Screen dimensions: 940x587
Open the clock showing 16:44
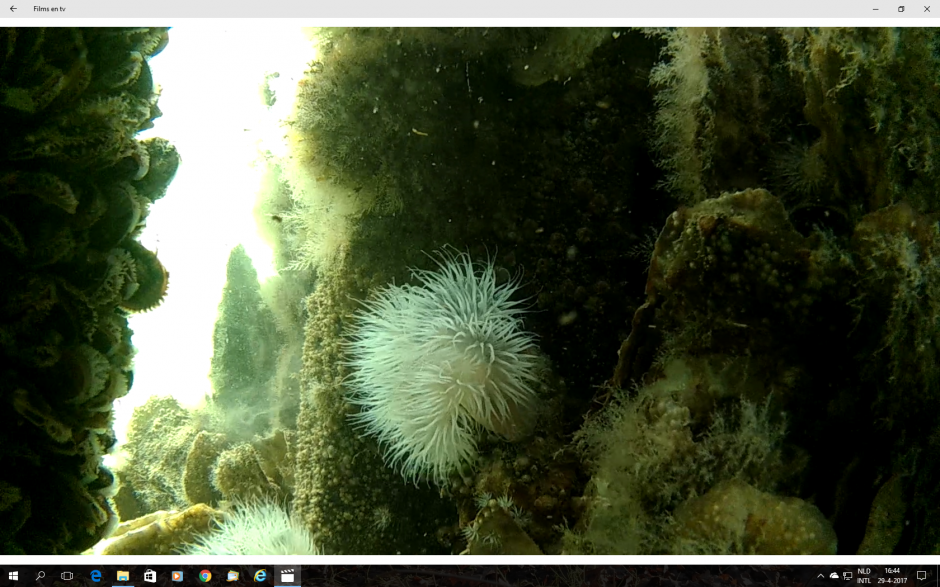tap(892, 576)
